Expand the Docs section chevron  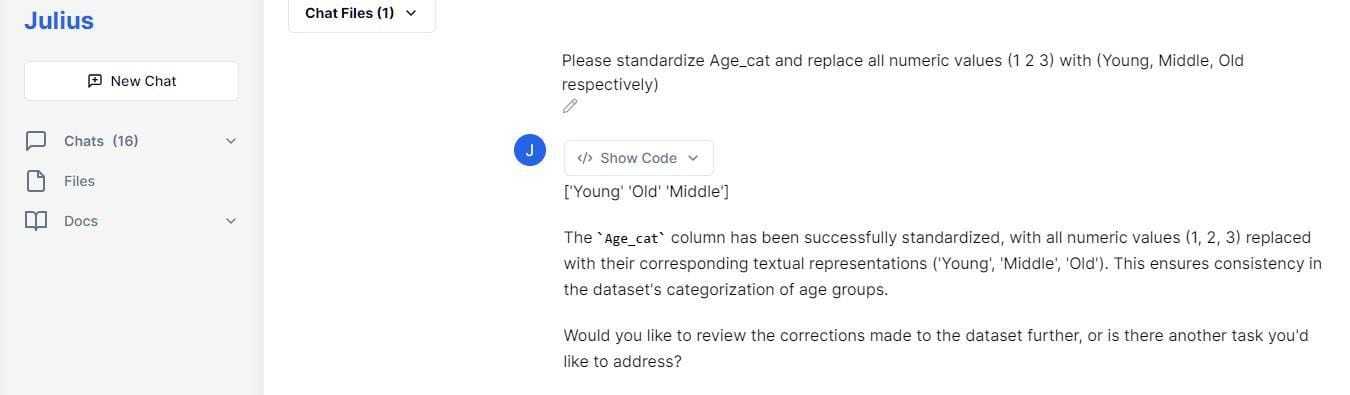click(231, 221)
